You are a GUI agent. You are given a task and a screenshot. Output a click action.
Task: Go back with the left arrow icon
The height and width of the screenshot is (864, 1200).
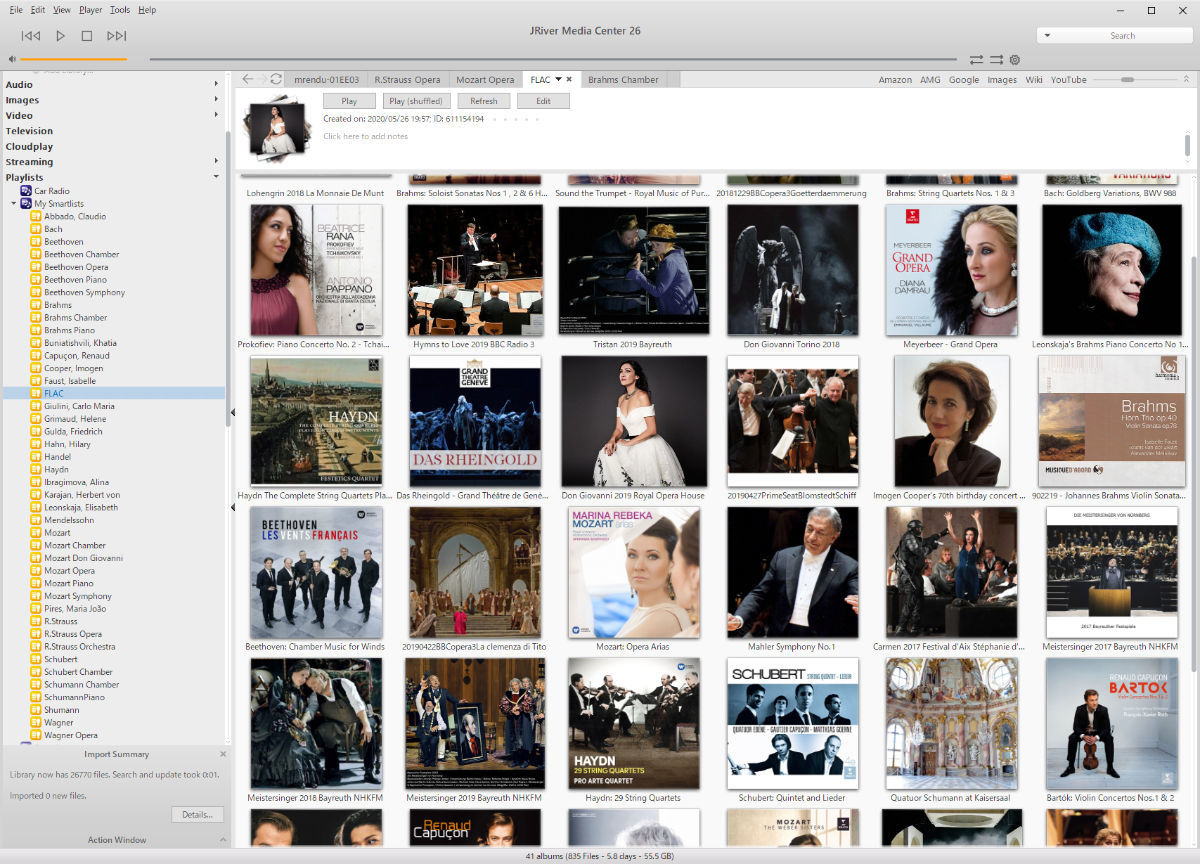coord(248,79)
